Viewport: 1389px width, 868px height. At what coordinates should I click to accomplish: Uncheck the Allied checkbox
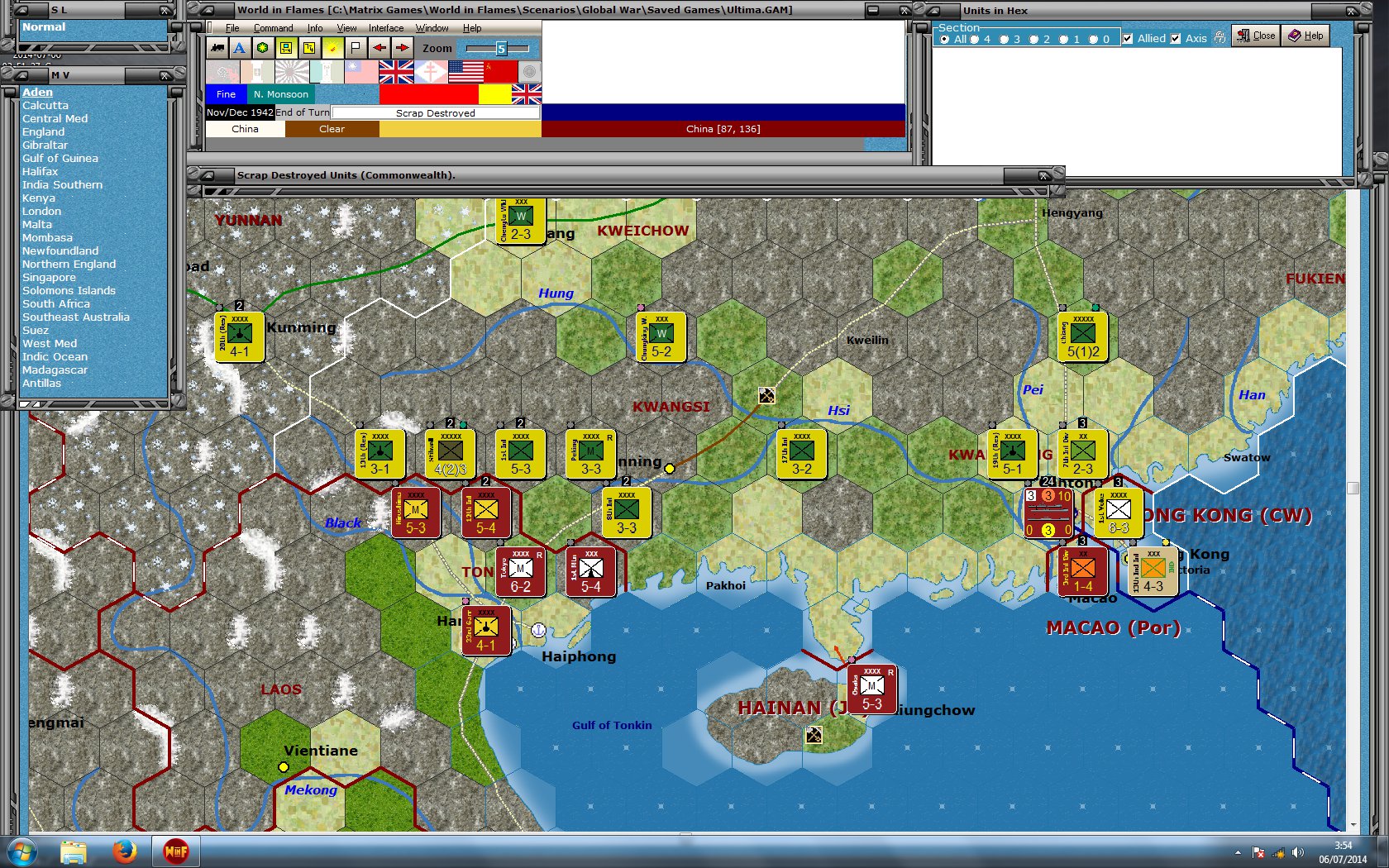[1127, 38]
